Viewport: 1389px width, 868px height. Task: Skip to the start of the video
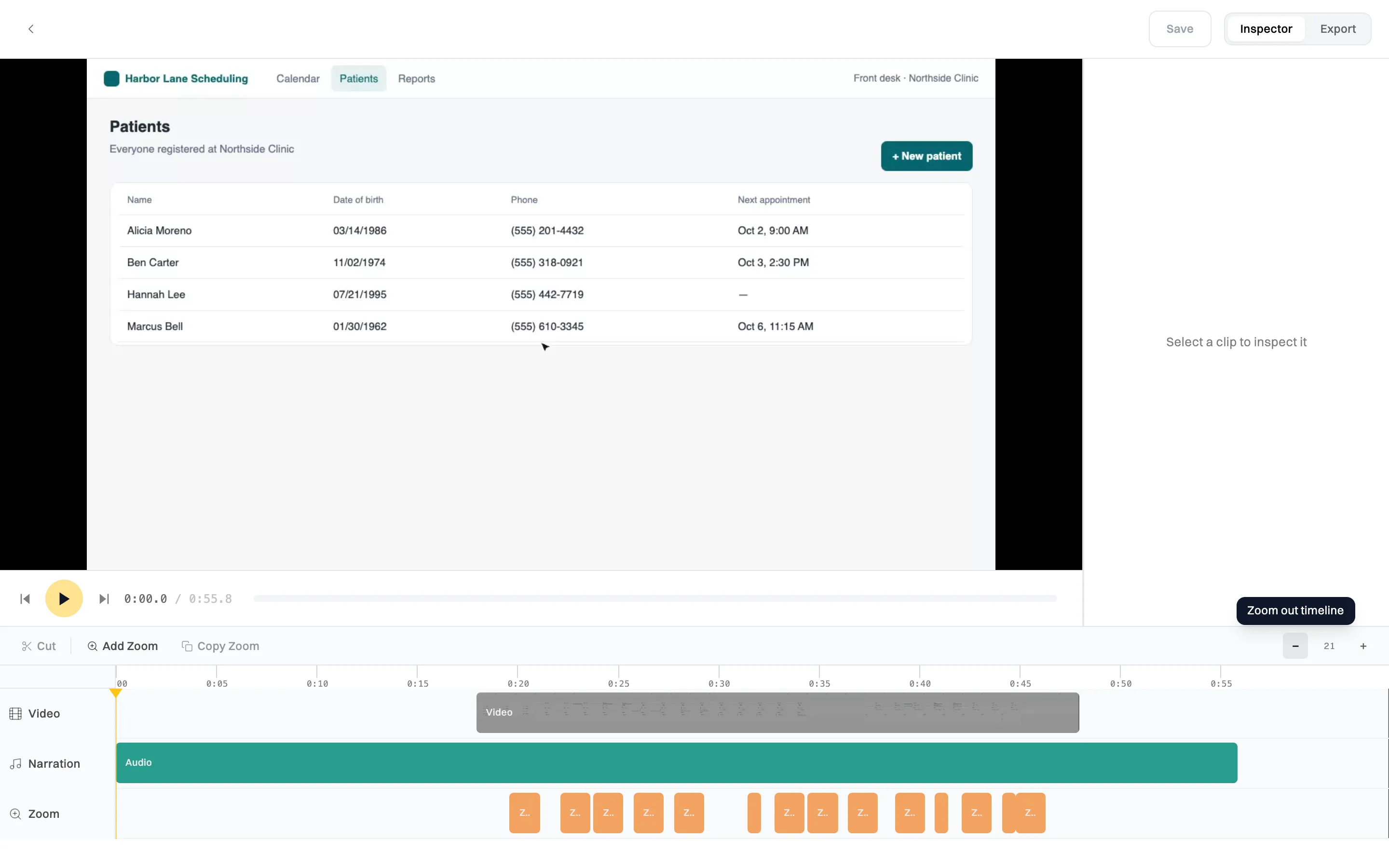tap(25, 599)
